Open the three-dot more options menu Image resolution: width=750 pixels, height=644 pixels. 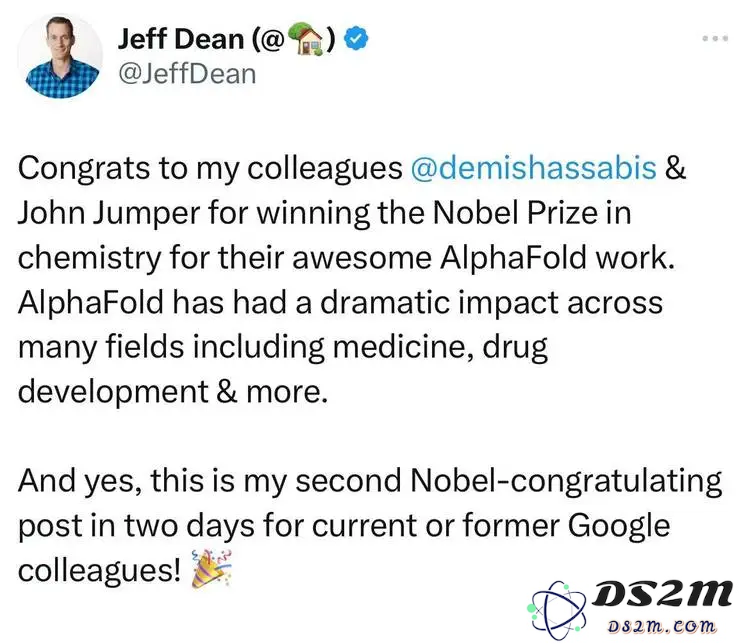(x=715, y=38)
